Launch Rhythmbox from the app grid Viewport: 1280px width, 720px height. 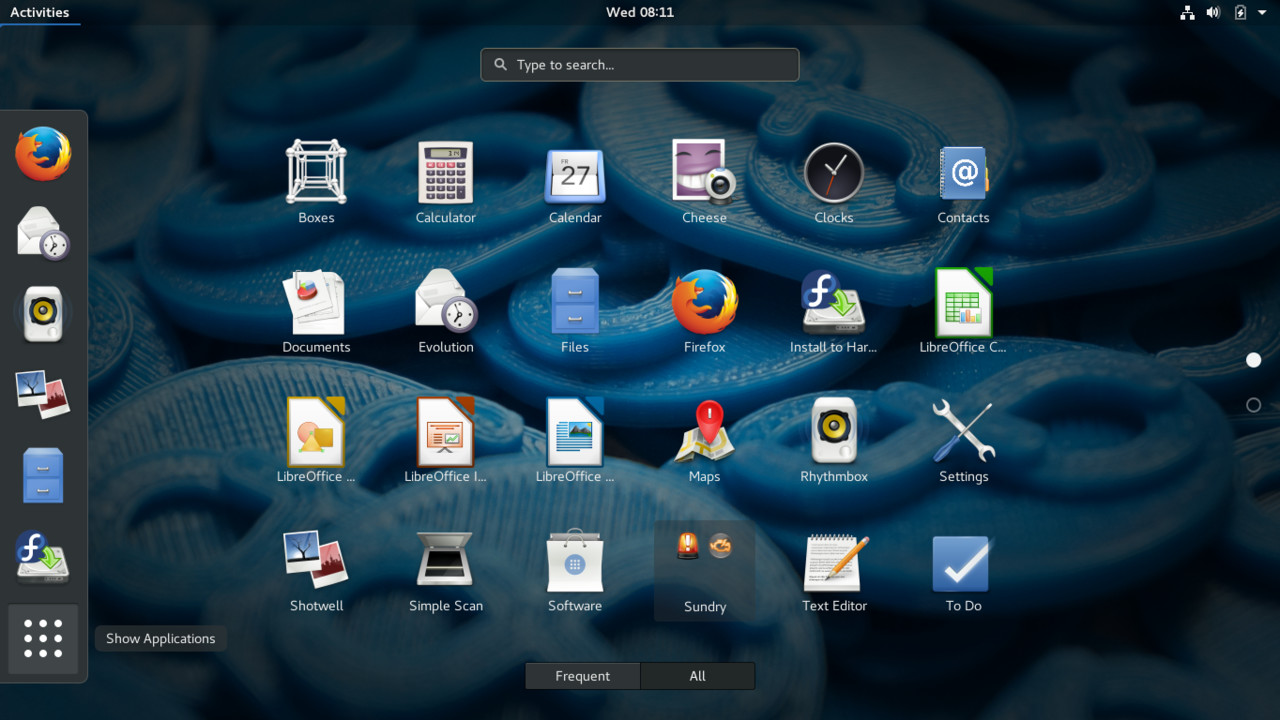click(x=834, y=441)
